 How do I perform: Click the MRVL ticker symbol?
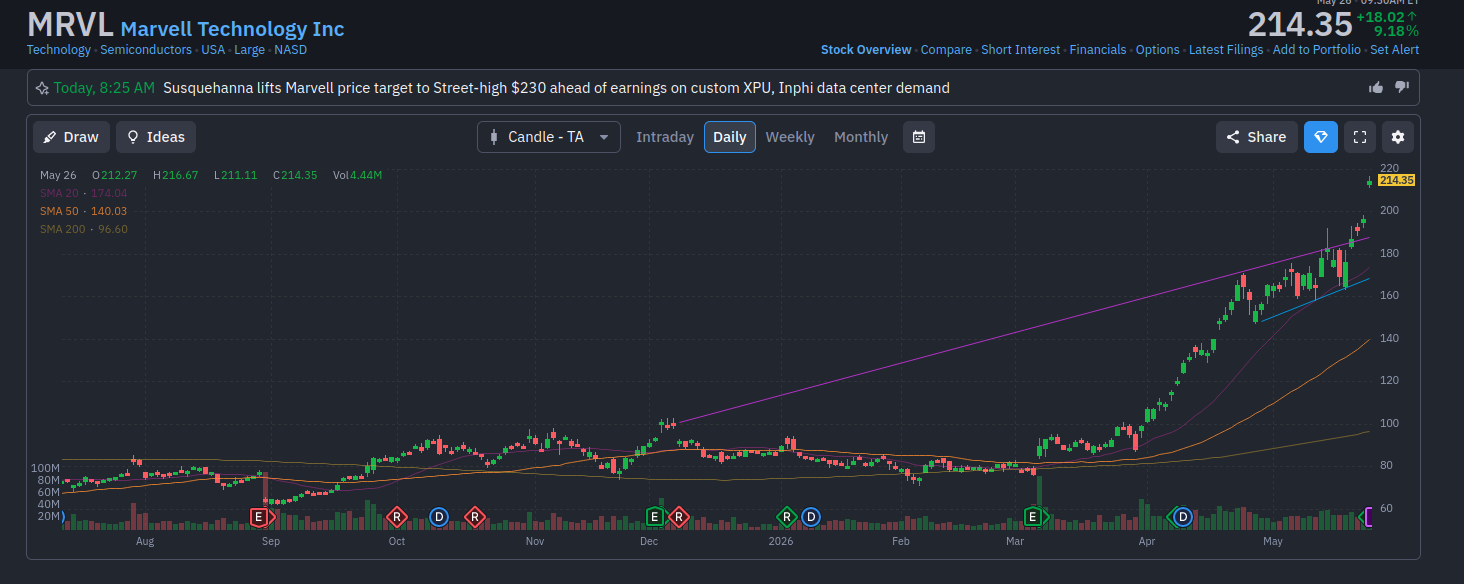69,25
